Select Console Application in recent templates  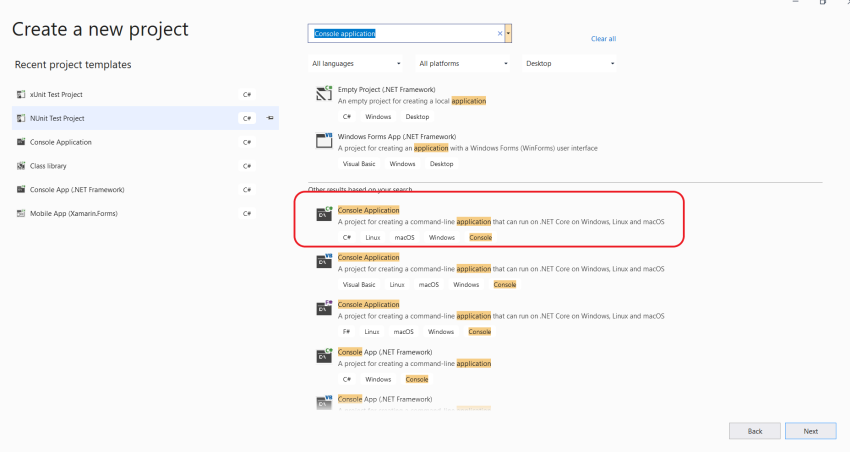pos(145,142)
